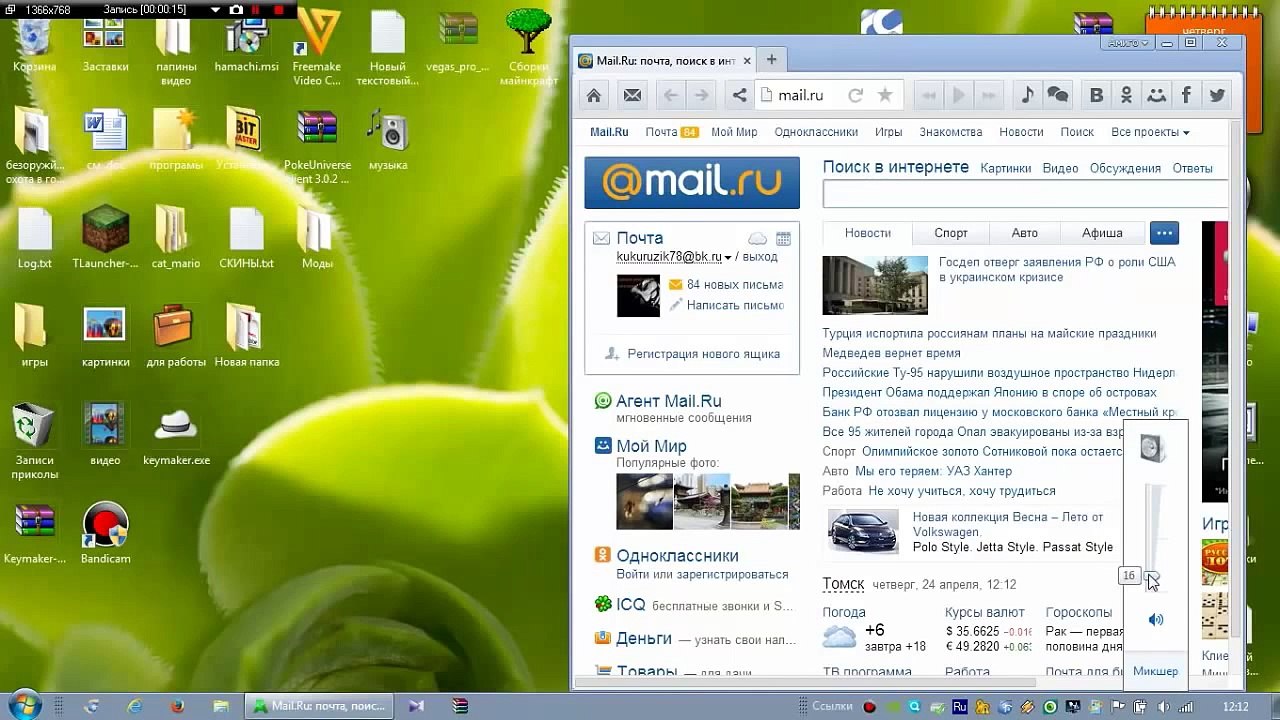
Task: Click the internet search input field
Action: point(1025,195)
